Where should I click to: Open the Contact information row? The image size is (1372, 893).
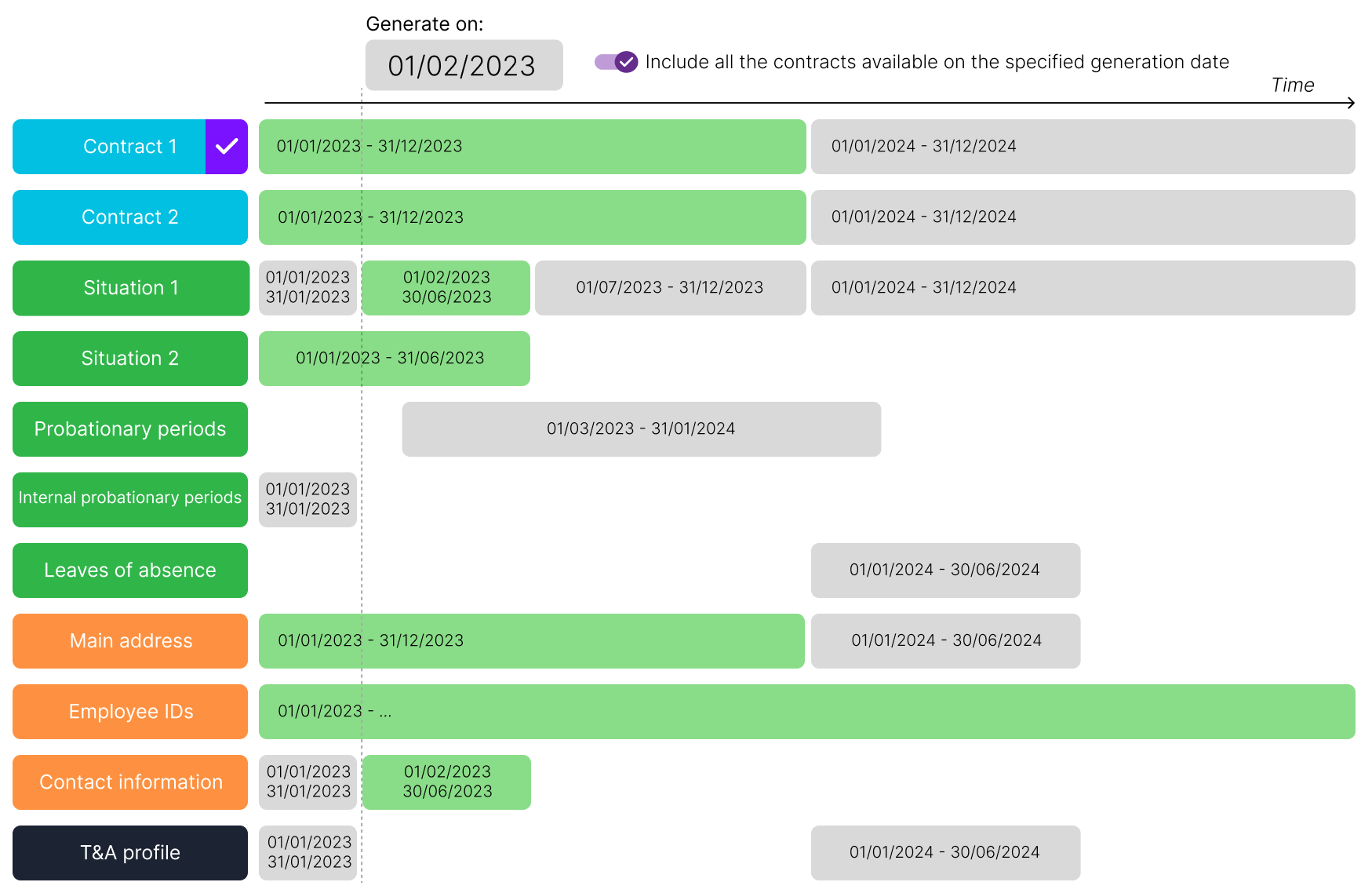pyautogui.click(x=130, y=782)
